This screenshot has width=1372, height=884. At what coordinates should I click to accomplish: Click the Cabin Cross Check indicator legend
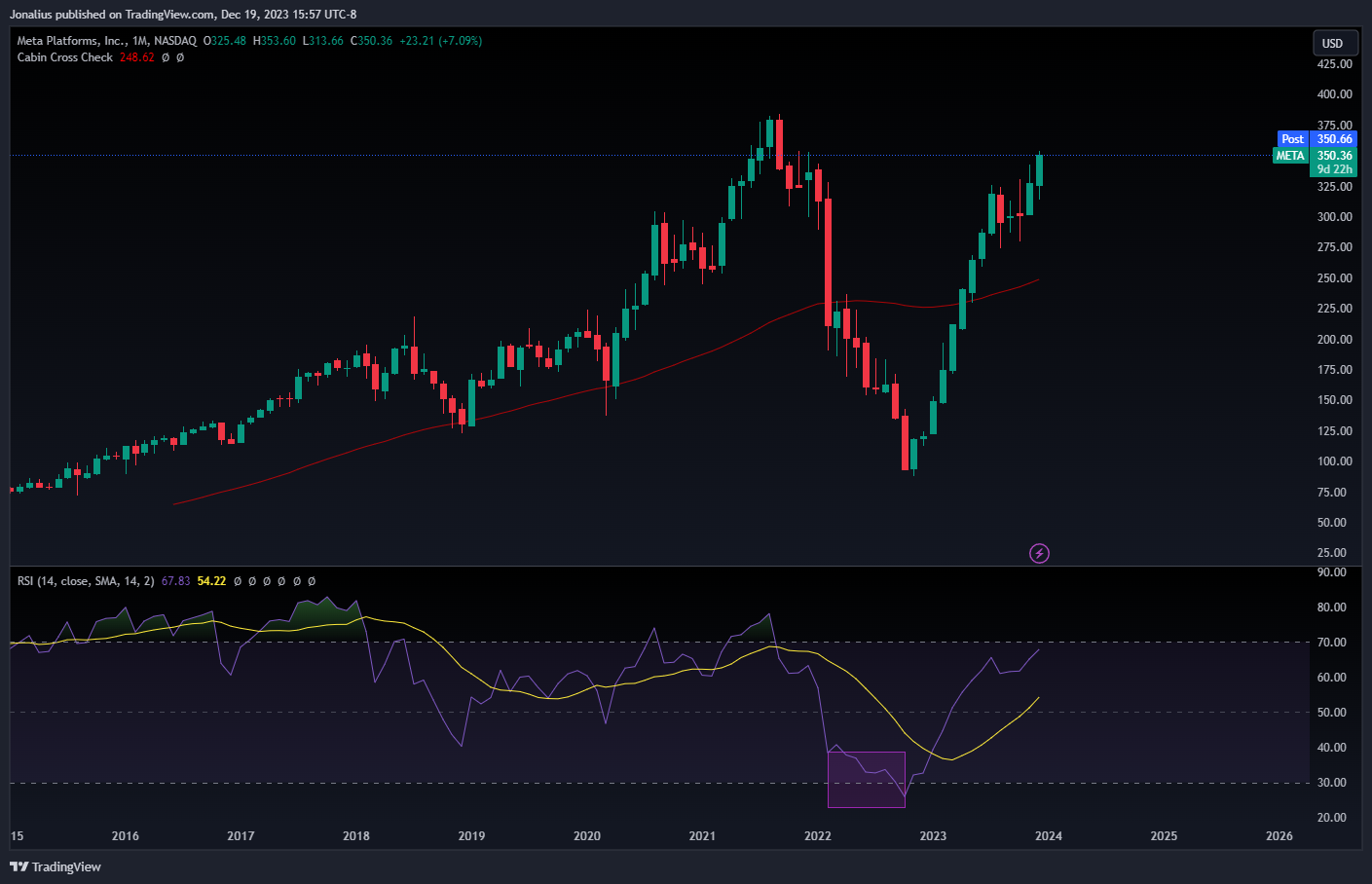coord(65,57)
